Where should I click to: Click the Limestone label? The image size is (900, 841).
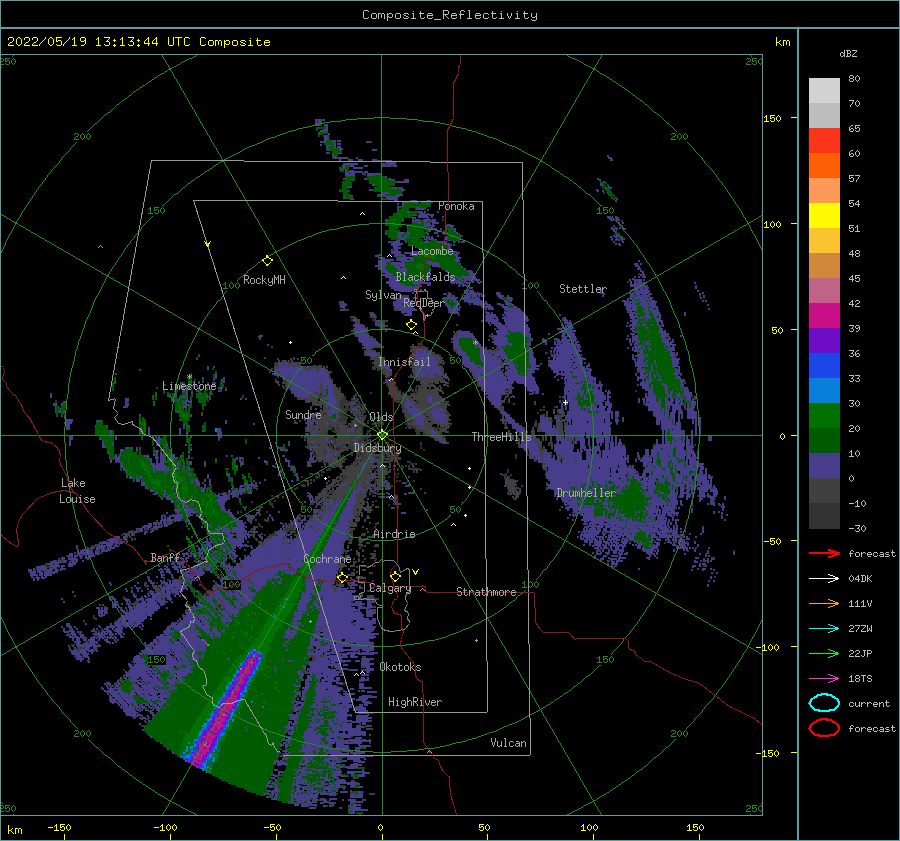(189, 386)
